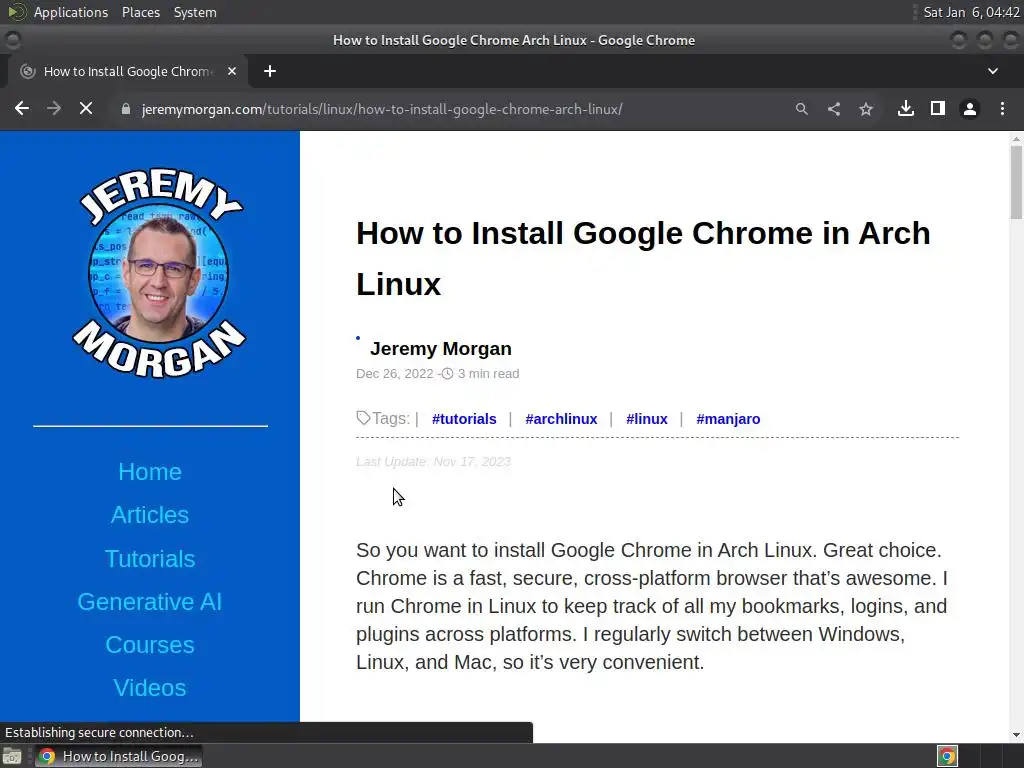Image resolution: width=1024 pixels, height=768 pixels.
Task: Open the Chrome profile menu
Action: (970, 109)
